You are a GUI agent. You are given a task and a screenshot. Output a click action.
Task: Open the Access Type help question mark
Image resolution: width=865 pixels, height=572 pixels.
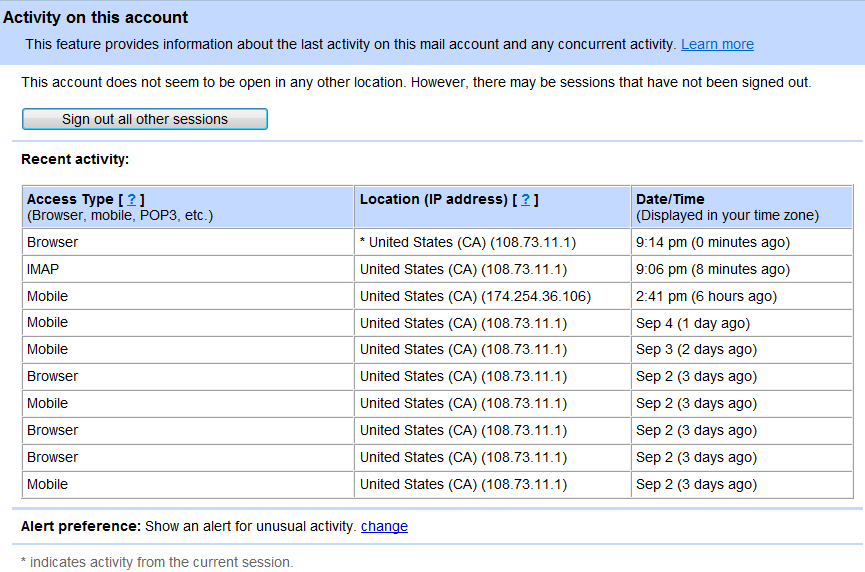tap(131, 199)
